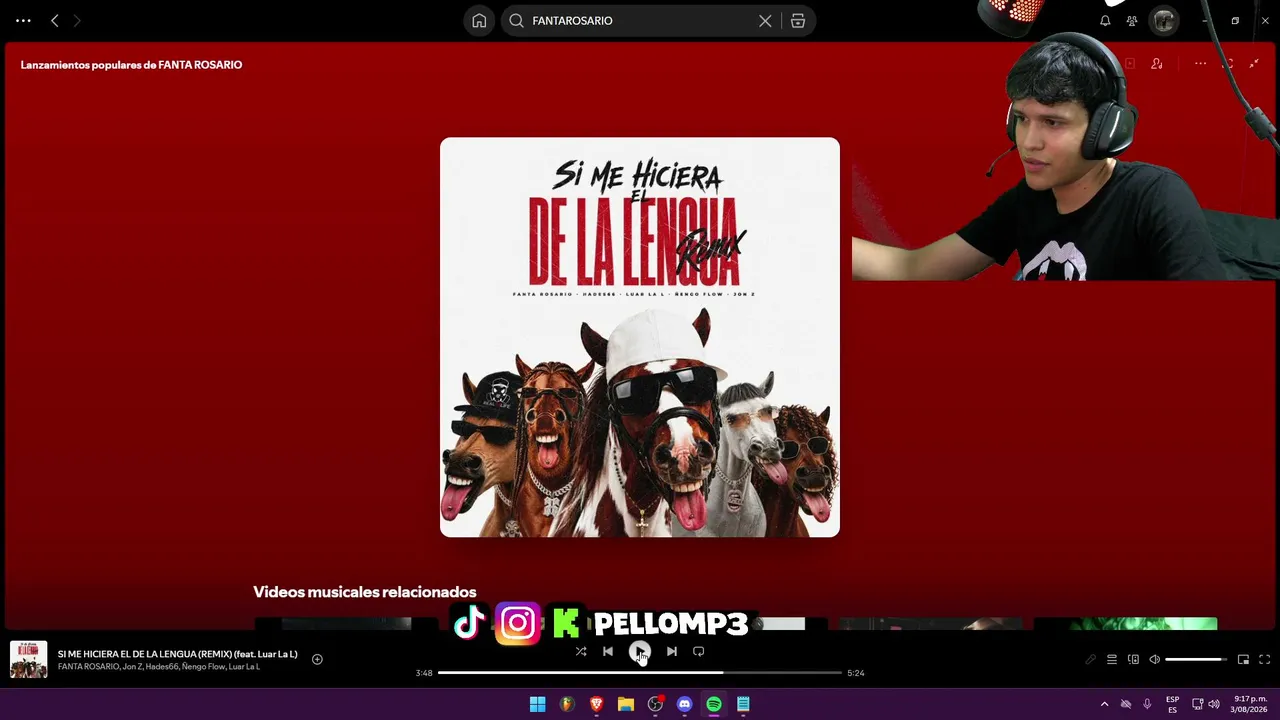Open the mini player
Viewport: 1280px width, 720px height.
click(1243, 660)
